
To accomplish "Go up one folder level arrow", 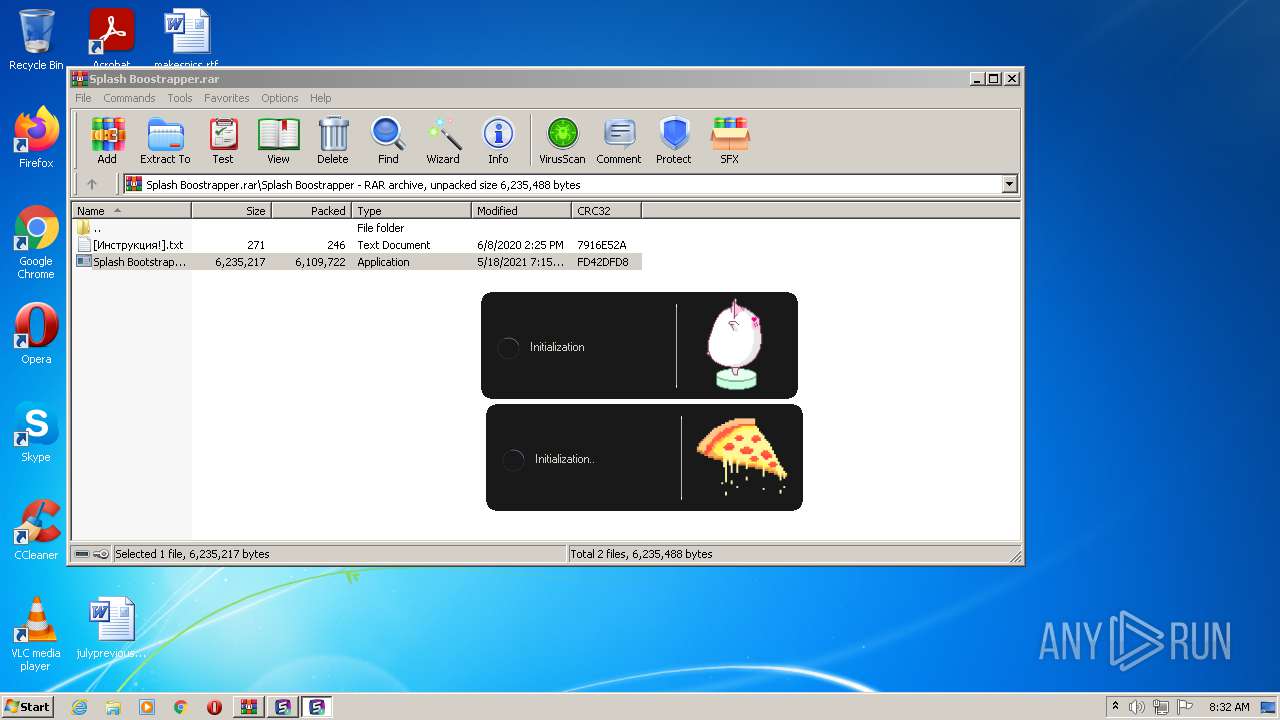I will point(92,184).
